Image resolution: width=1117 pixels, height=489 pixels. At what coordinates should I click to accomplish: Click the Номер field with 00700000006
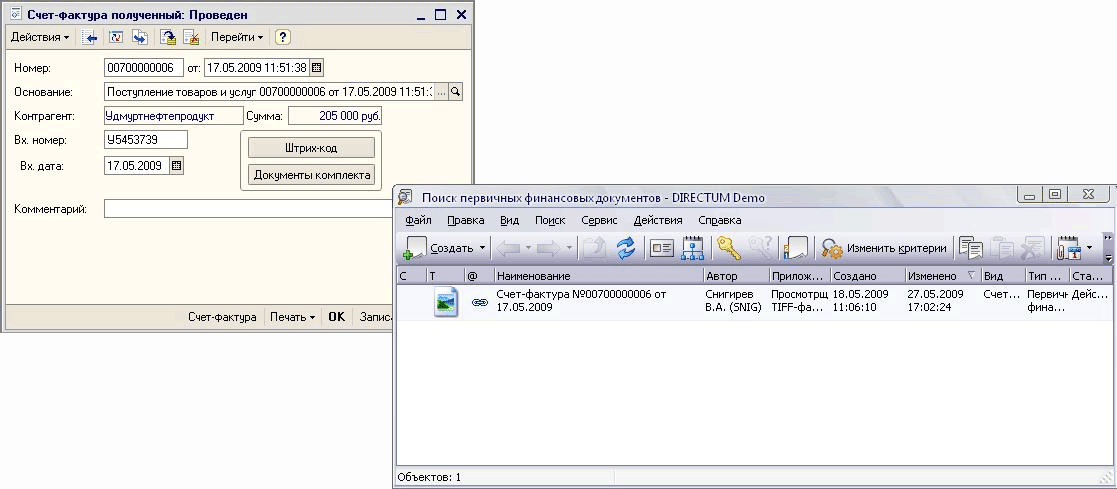point(144,68)
